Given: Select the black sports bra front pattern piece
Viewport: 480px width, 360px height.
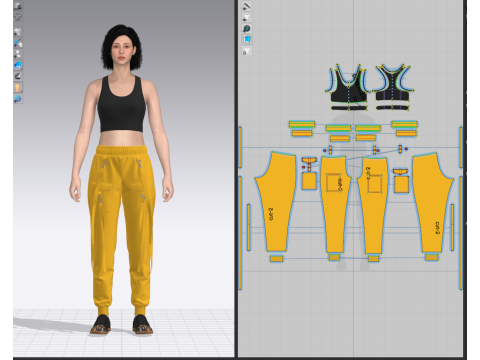Looking at the screenshot, I should click(x=349, y=89).
